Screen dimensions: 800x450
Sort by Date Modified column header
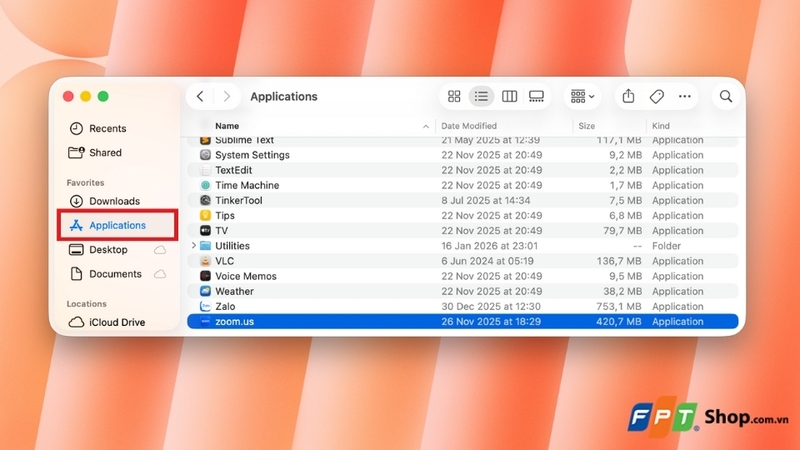(469, 126)
